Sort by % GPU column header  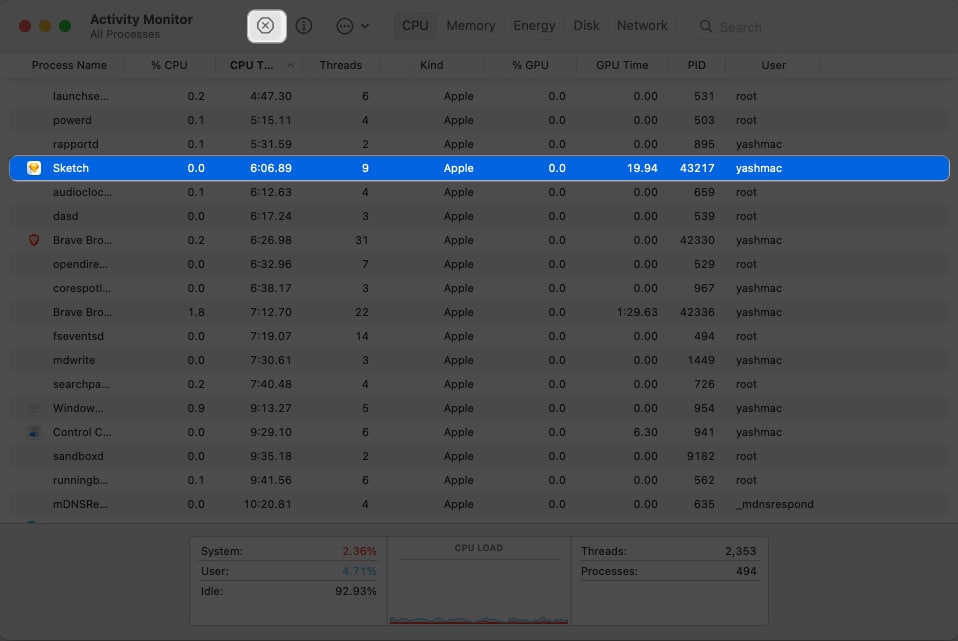coord(530,65)
